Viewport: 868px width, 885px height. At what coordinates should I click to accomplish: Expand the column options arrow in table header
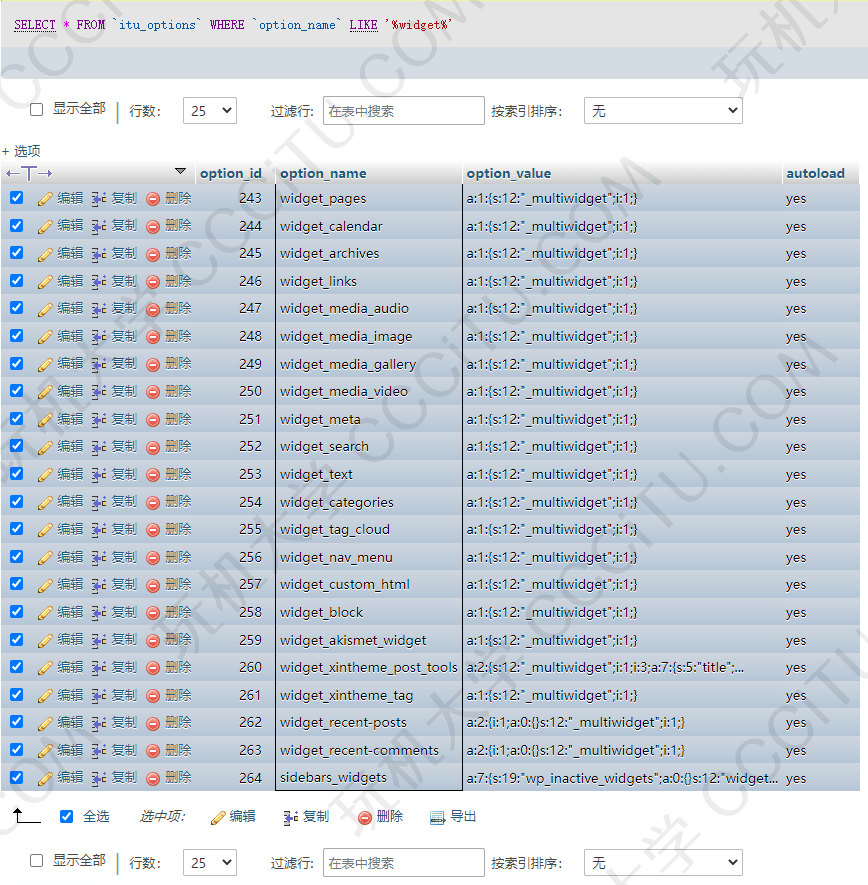coord(180,171)
